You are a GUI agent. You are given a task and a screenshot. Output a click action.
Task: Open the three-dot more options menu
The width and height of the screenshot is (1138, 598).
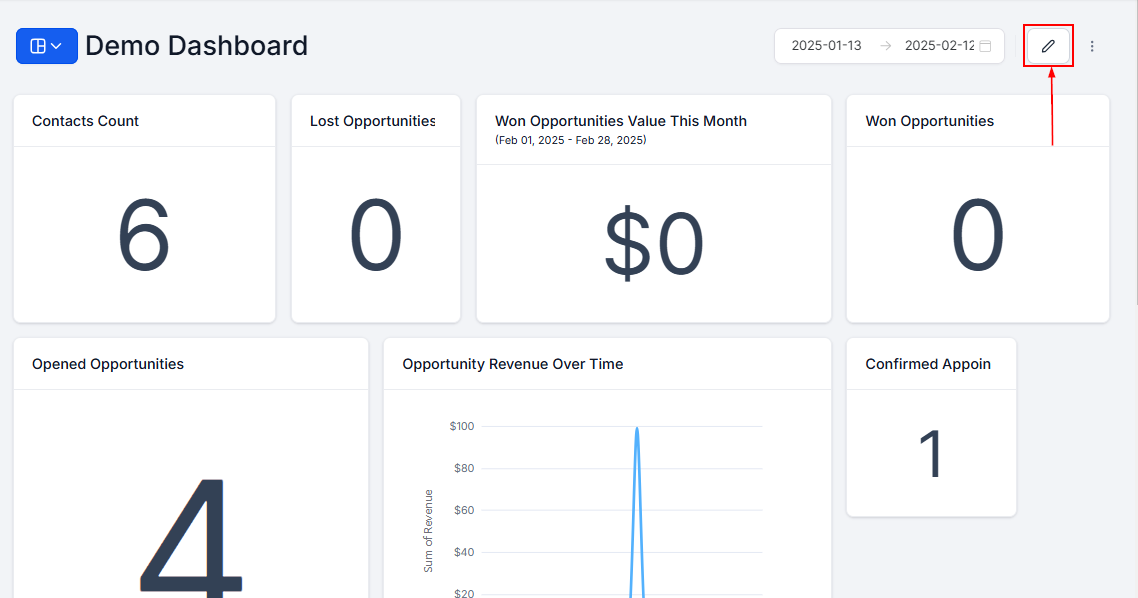pyautogui.click(x=1092, y=46)
